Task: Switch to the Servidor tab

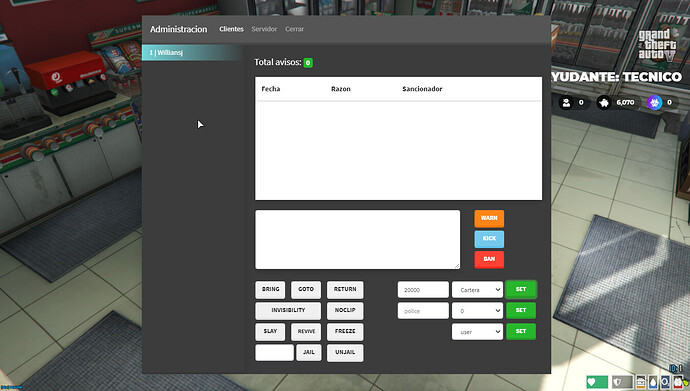Action: click(x=264, y=29)
